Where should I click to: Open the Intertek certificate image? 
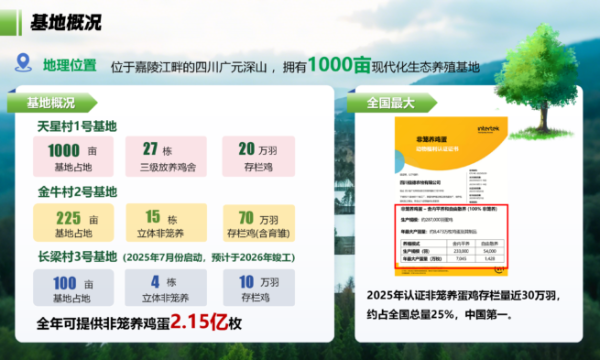click(x=451, y=196)
